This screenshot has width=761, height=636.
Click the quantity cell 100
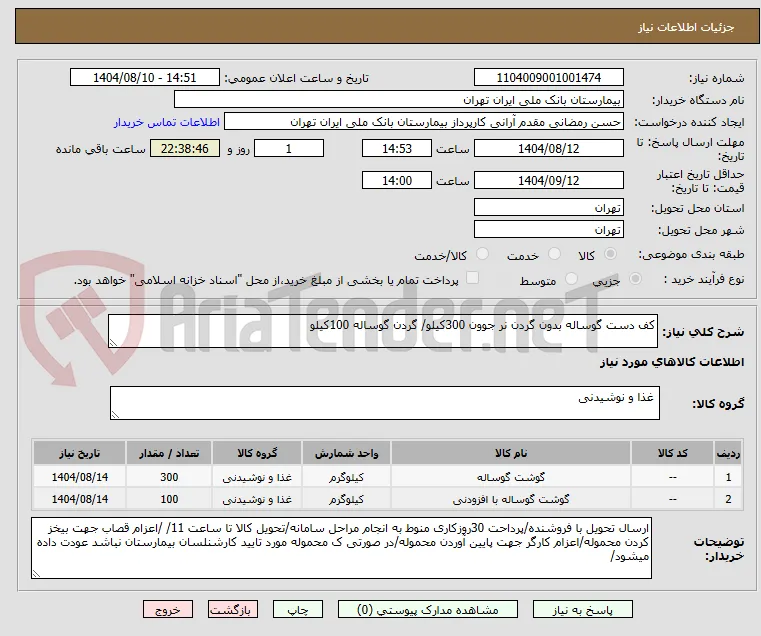(169, 499)
